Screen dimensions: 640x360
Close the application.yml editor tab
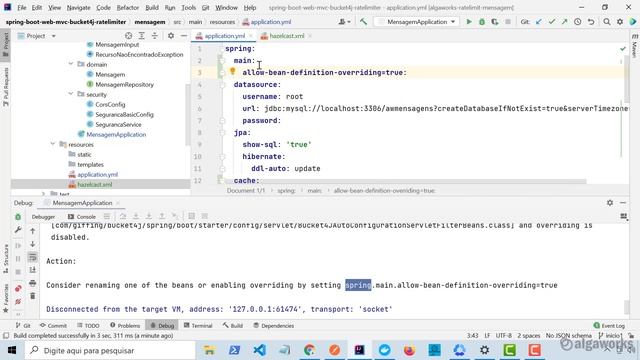tap(251, 36)
